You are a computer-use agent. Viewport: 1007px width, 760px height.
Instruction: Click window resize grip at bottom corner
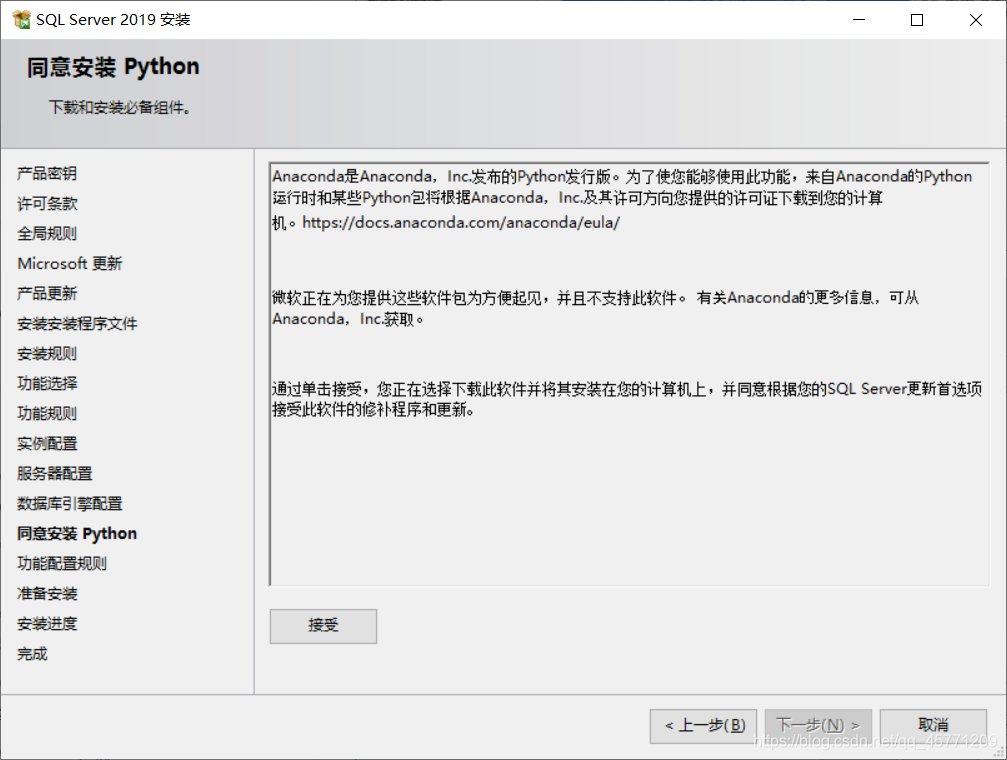click(x=999, y=752)
